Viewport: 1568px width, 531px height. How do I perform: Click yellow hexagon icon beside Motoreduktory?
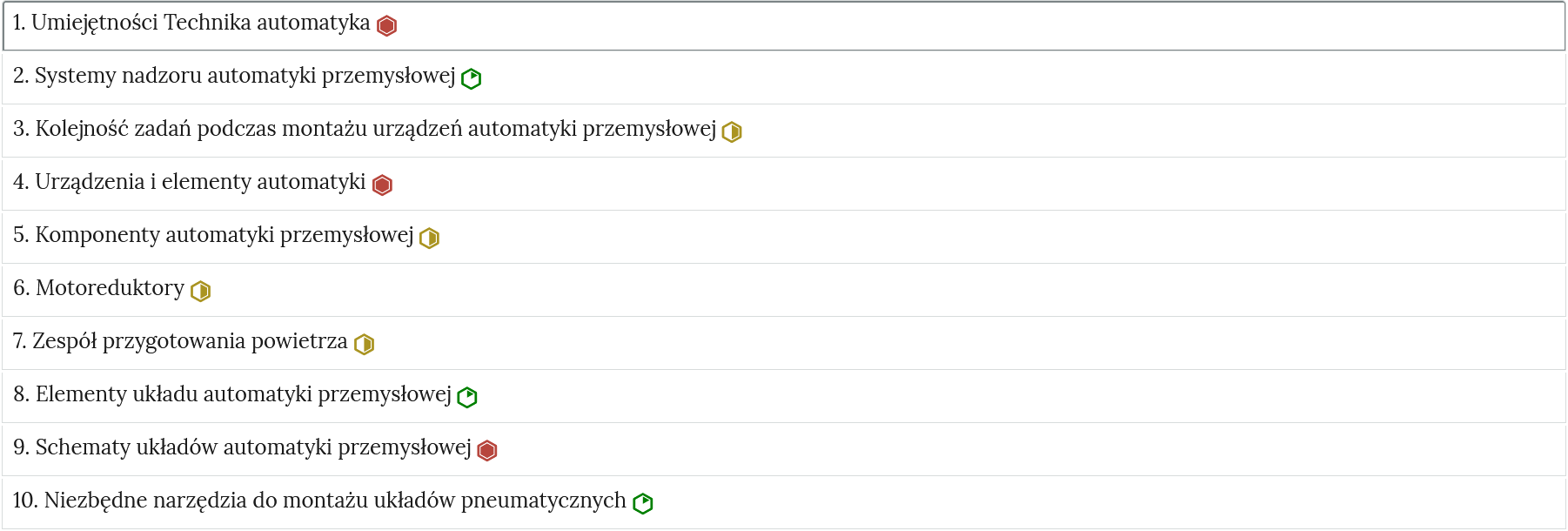click(201, 292)
